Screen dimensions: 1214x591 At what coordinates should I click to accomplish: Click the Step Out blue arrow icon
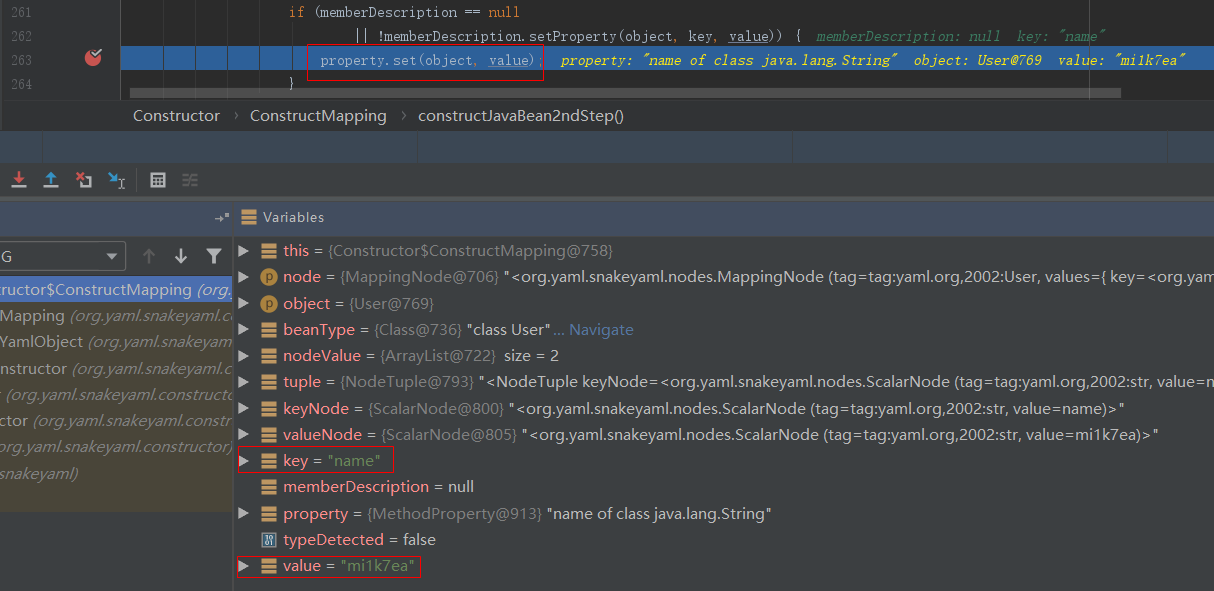51,180
